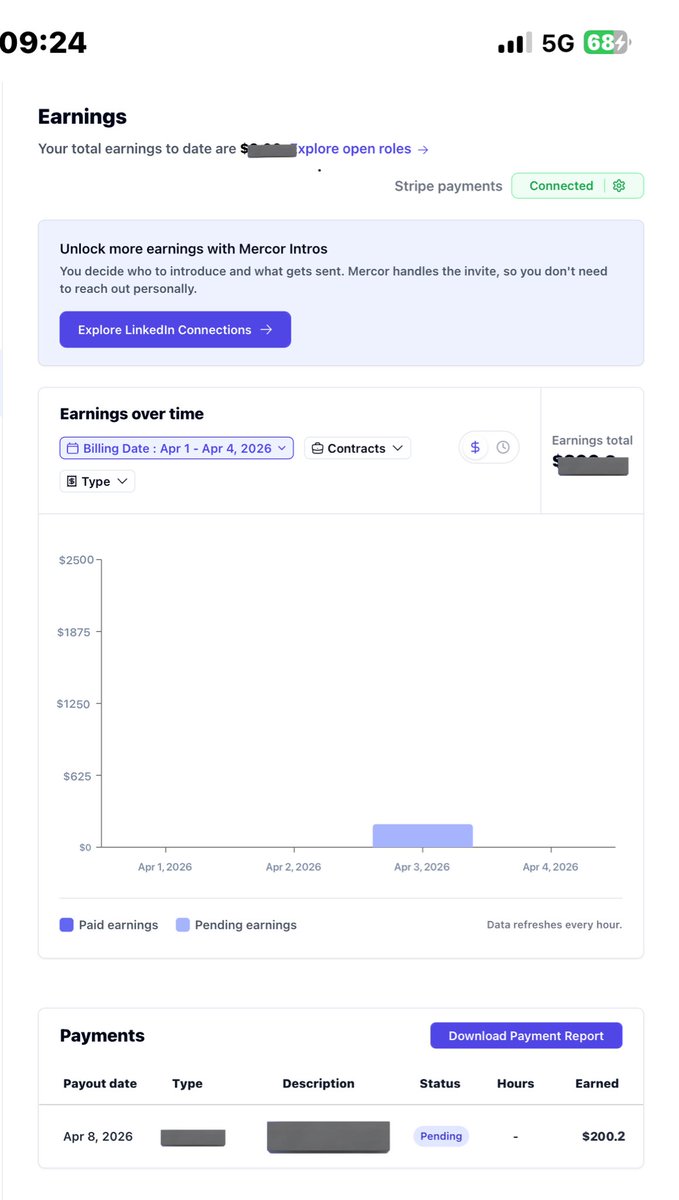Click the Earnings total label
Image resolution: width=679 pixels, height=1200 pixels.
coord(592,440)
